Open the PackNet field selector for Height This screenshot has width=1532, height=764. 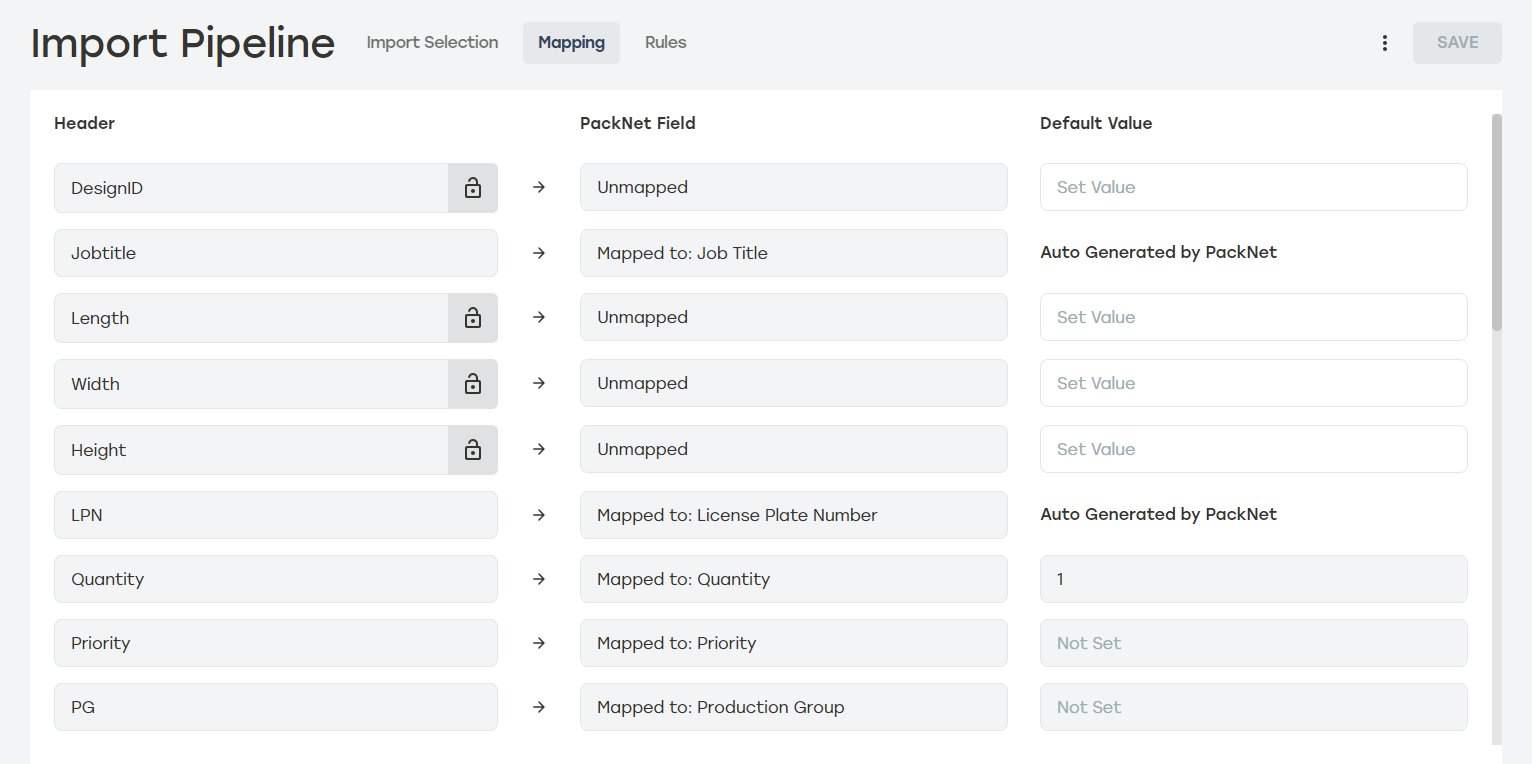click(793, 449)
